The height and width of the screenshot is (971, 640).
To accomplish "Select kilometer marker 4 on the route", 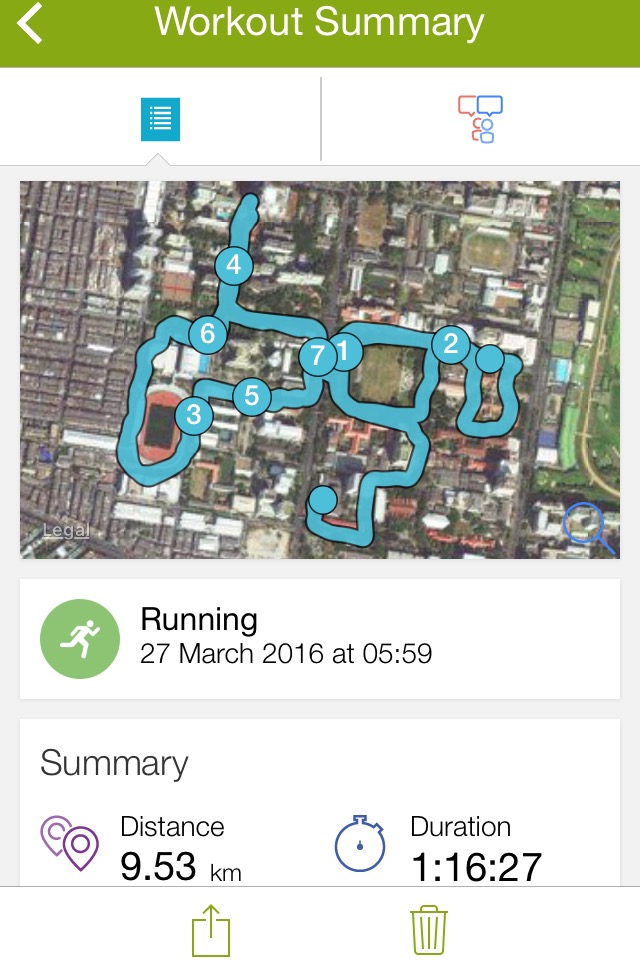I will click(234, 265).
